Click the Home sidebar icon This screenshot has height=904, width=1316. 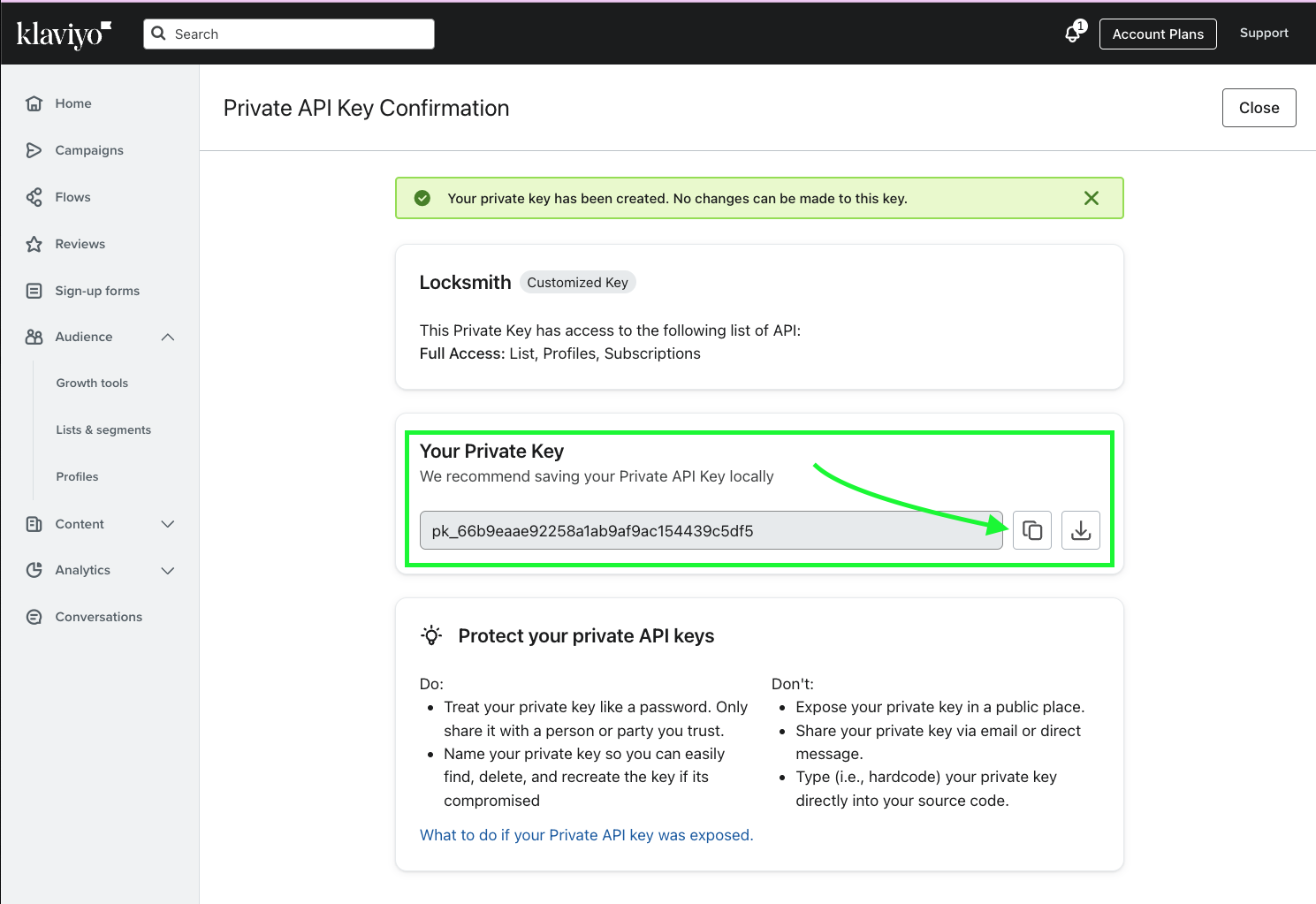(34, 103)
